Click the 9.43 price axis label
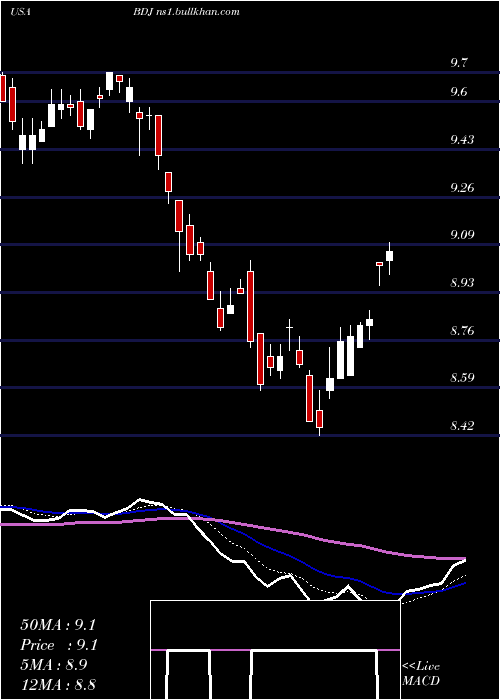The width and height of the screenshot is (500, 700). pos(462,140)
